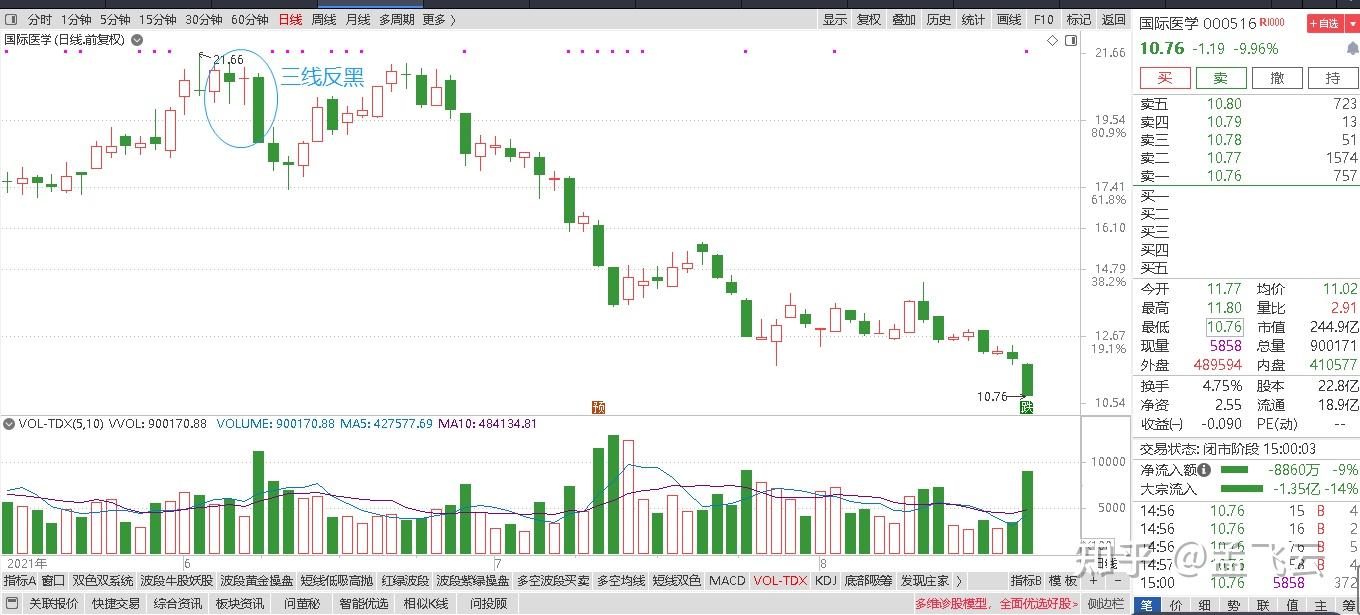Click the 返回 back button

tap(1113, 19)
